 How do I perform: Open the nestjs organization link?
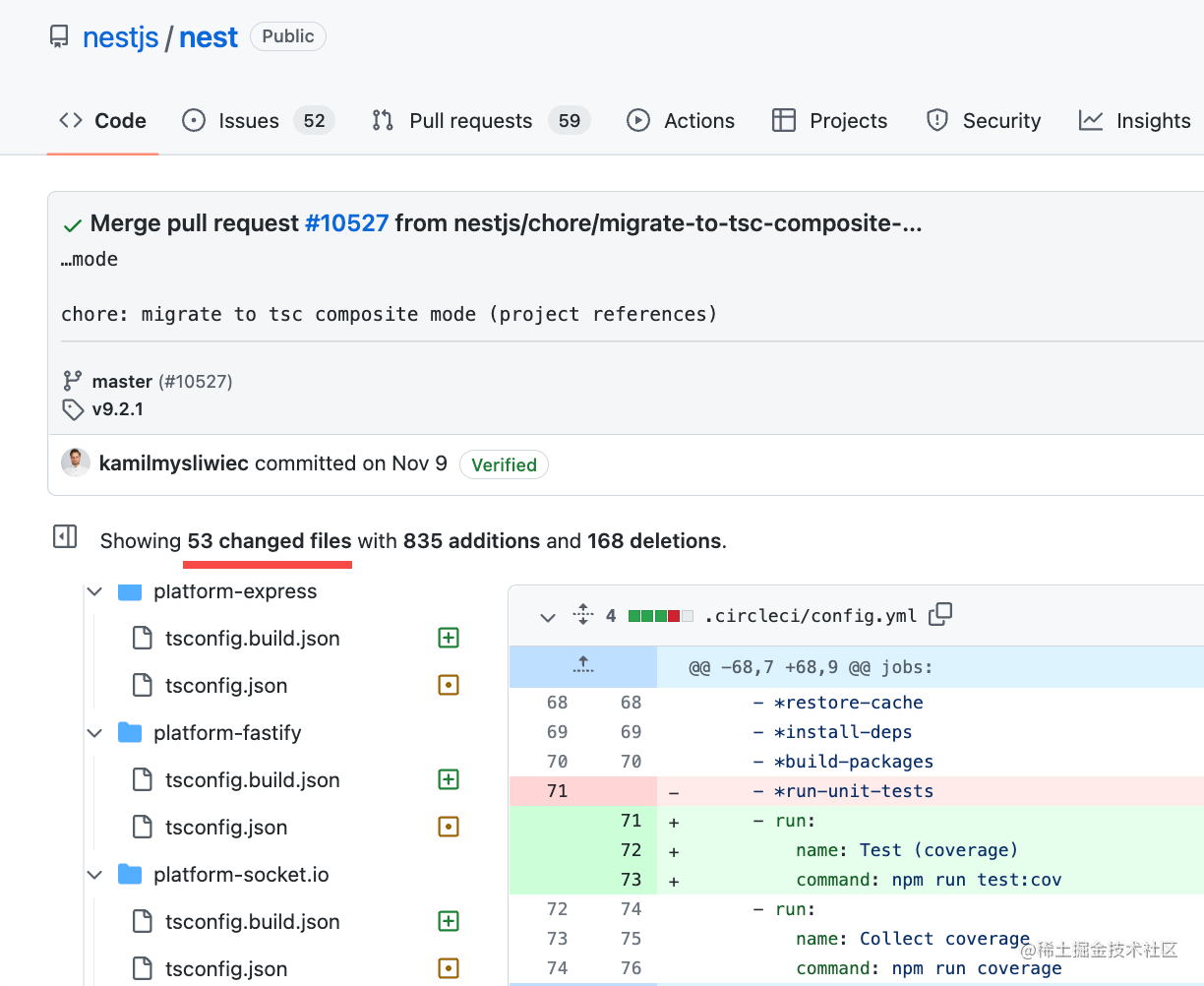point(120,37)
